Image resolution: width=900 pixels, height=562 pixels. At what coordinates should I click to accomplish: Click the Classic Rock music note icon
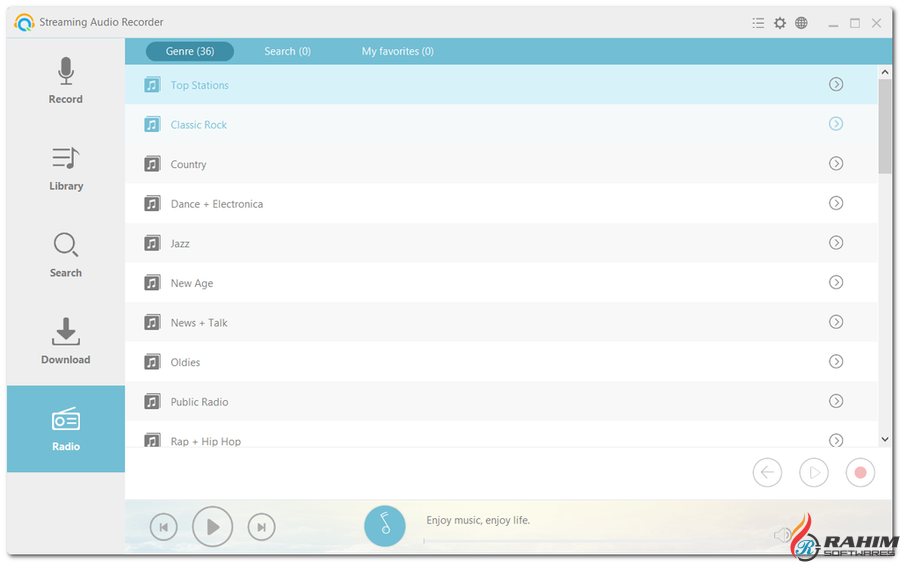click(152, 125)
